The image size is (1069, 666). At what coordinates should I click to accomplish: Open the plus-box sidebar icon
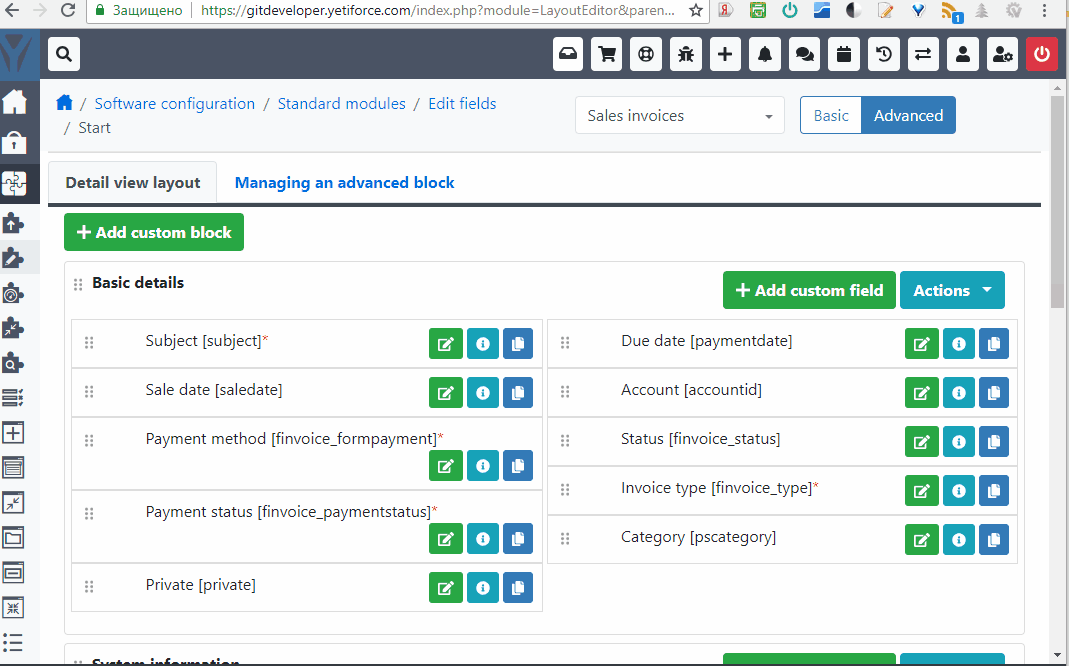coord(13,433)
